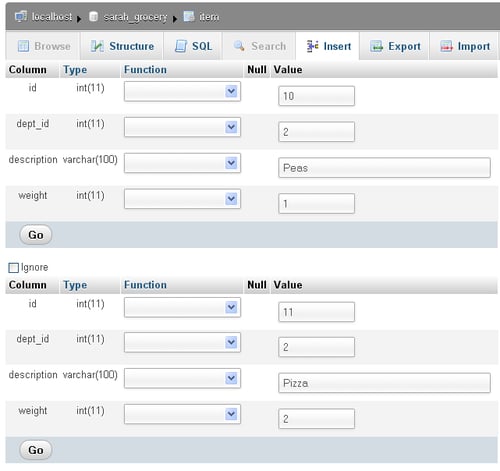
Task: Open function dropdown for second dept_id row
Action: (182, 342)
